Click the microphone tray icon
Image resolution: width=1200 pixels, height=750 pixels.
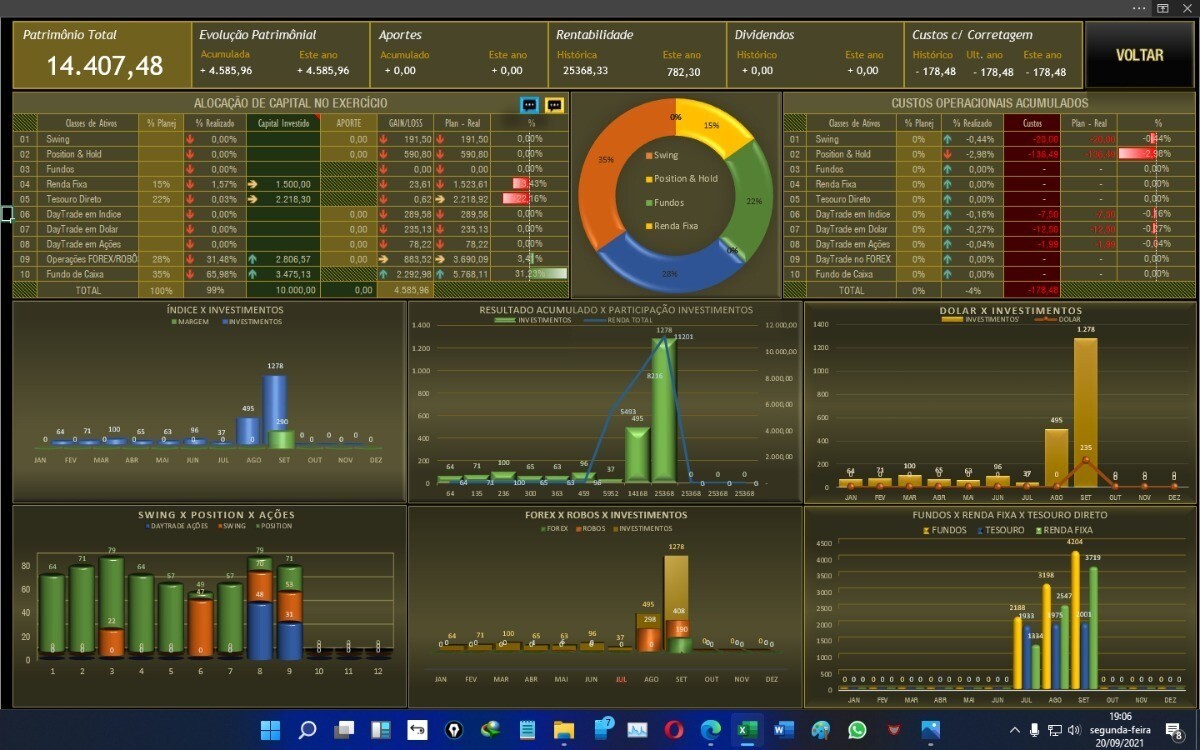pyautogui.click(x=1035, y=730)
